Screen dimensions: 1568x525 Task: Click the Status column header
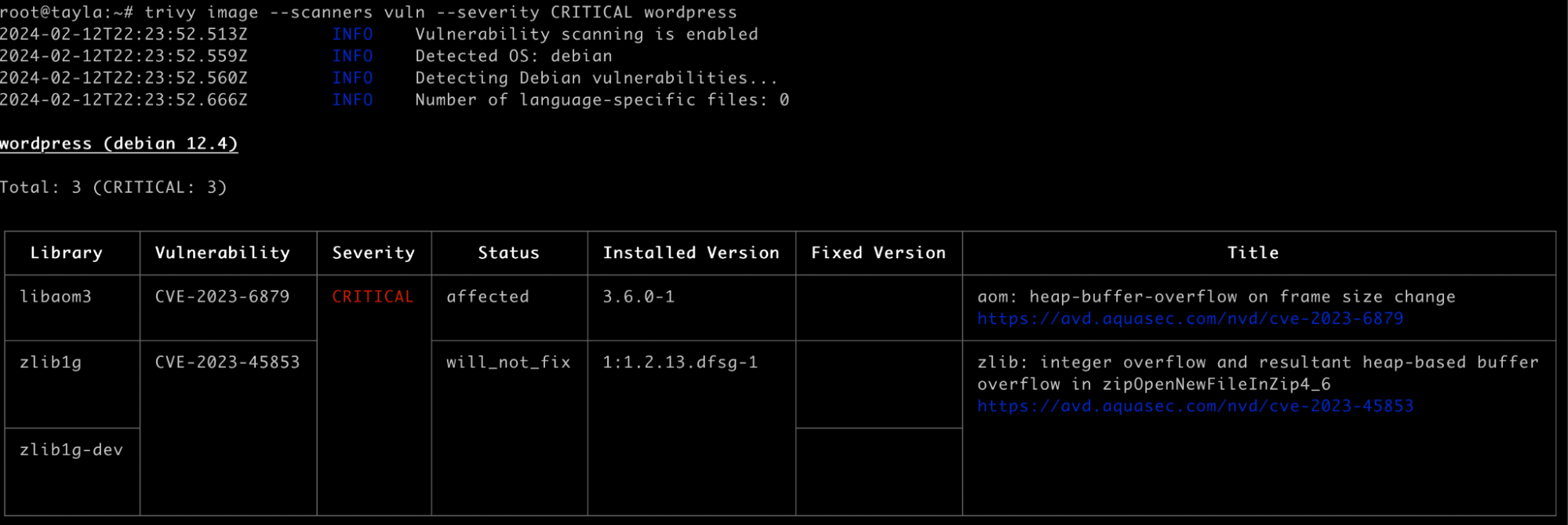coord(509,253)
